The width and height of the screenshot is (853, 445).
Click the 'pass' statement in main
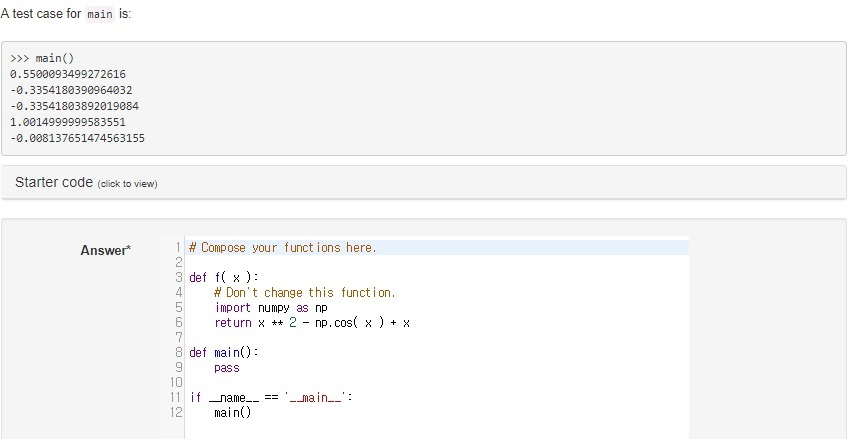226,368
